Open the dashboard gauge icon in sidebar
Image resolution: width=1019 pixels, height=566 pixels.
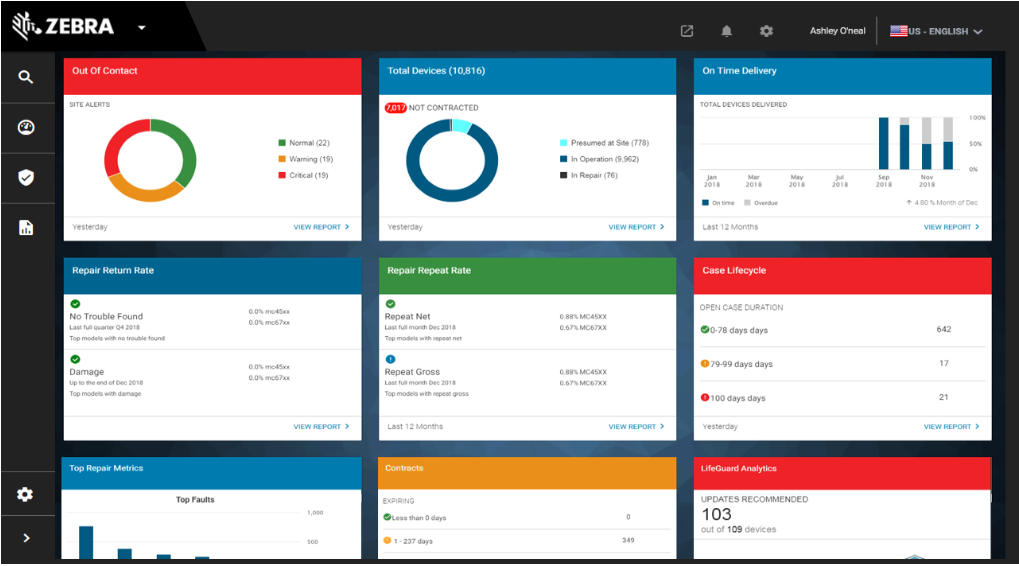[26, 127]
